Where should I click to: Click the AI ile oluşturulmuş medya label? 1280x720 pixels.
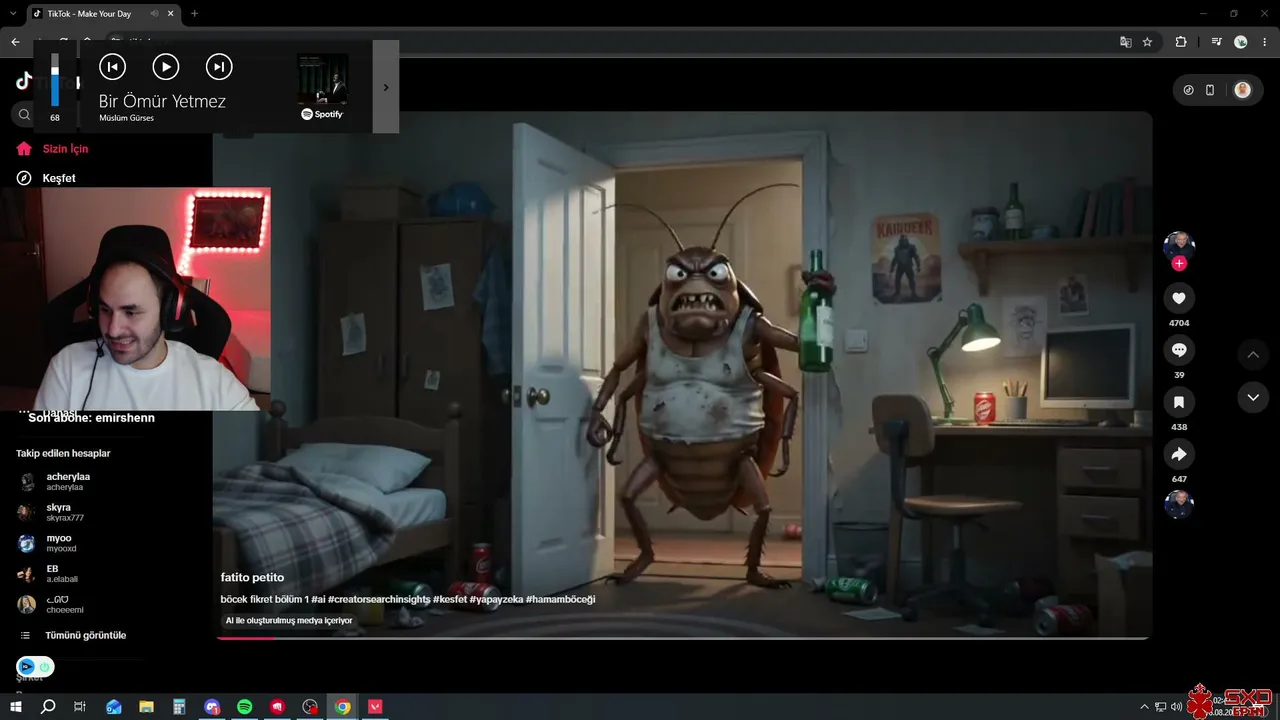tap(289, 620)
